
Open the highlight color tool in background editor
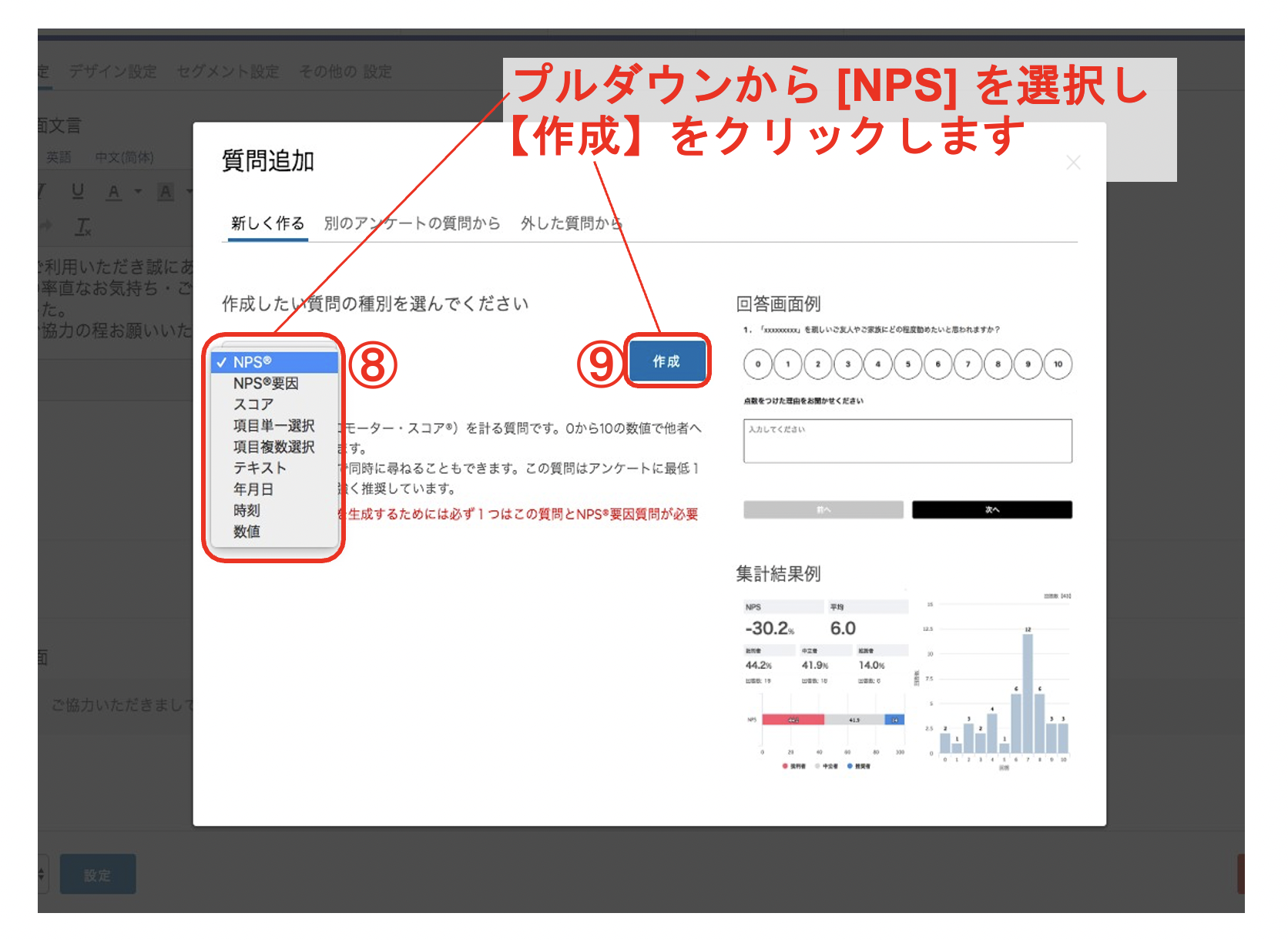166,192
